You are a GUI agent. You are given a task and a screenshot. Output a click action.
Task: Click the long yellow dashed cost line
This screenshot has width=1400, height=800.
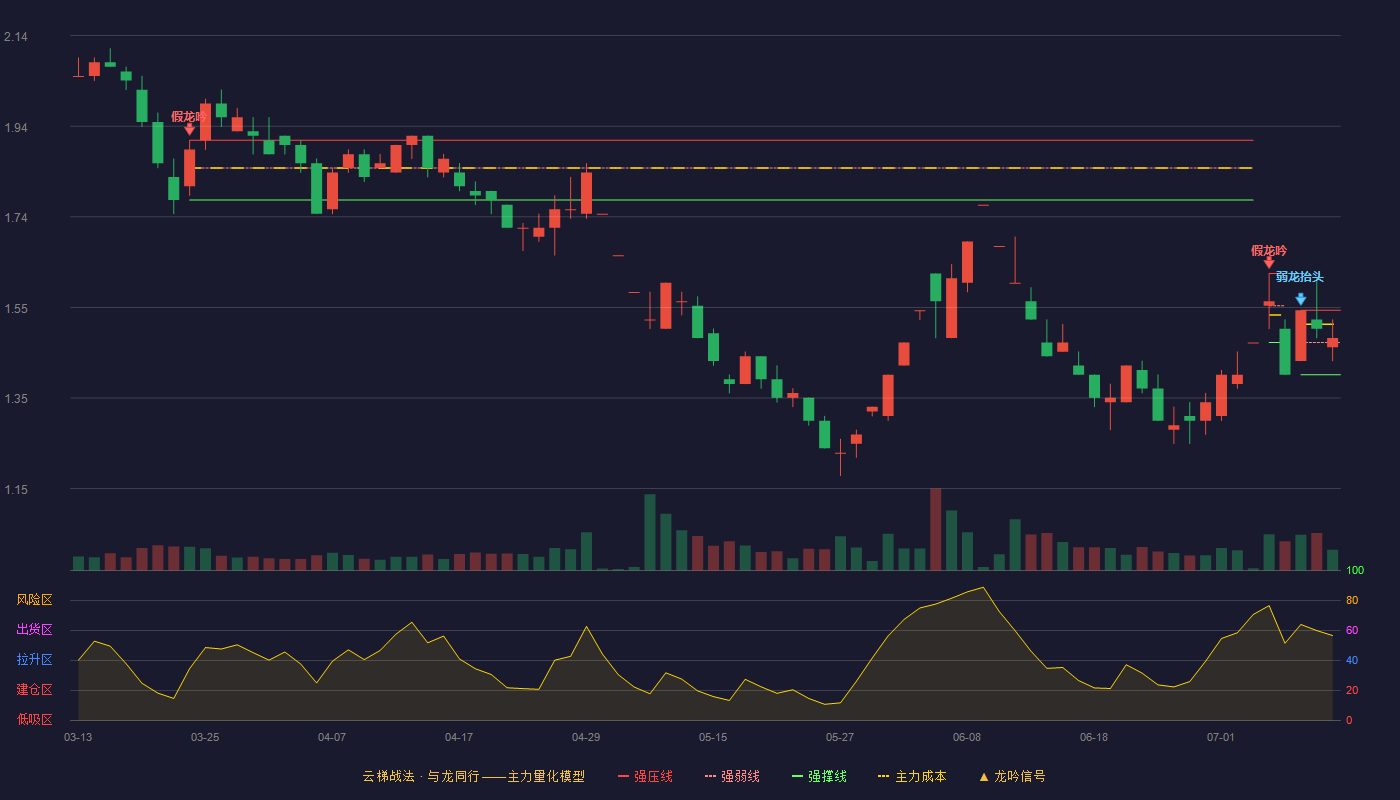[720, 168]
